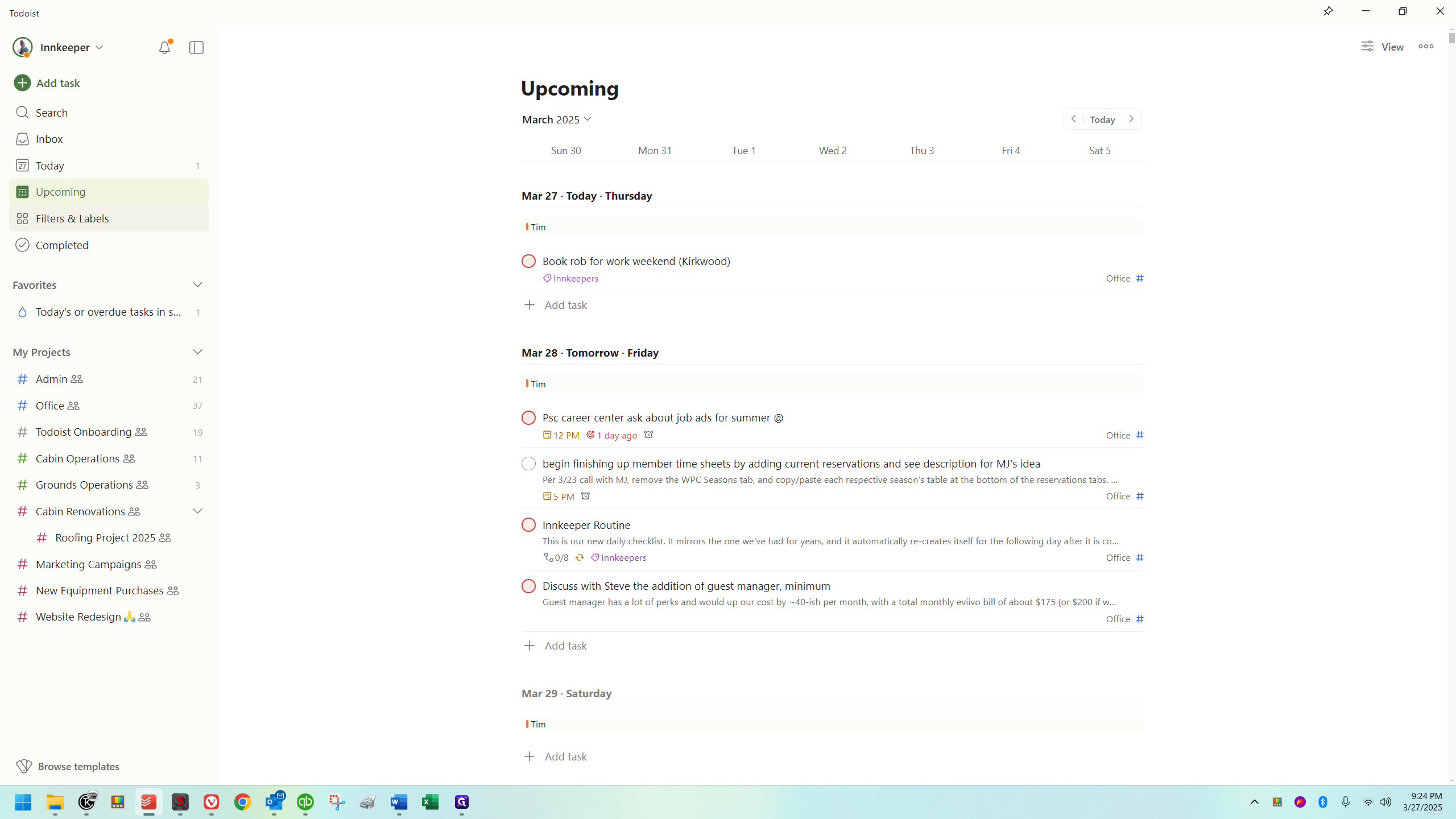
Task: Open Chrome from the taskbar
Action: point(243,802)
